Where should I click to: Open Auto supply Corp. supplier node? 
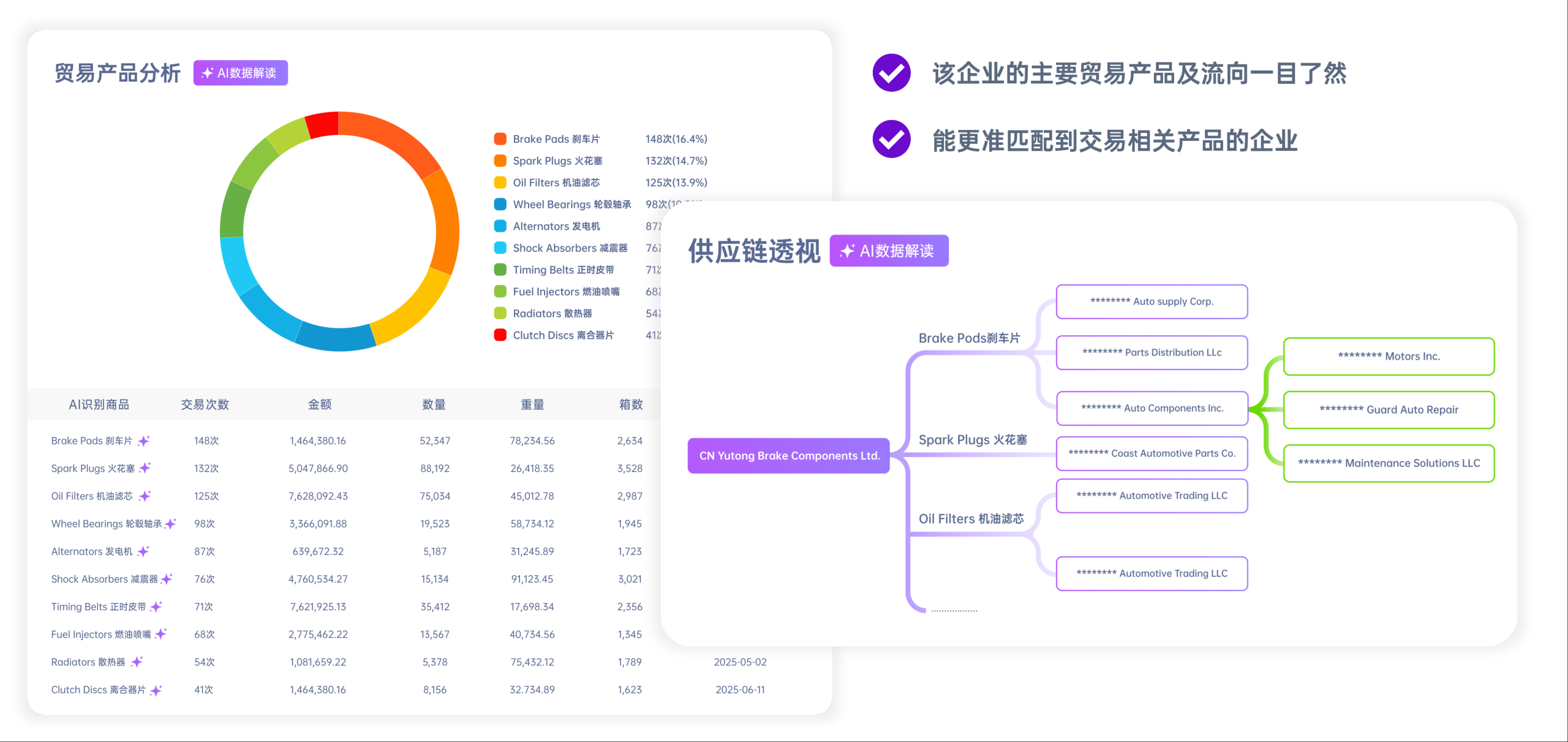[1152, 301]
